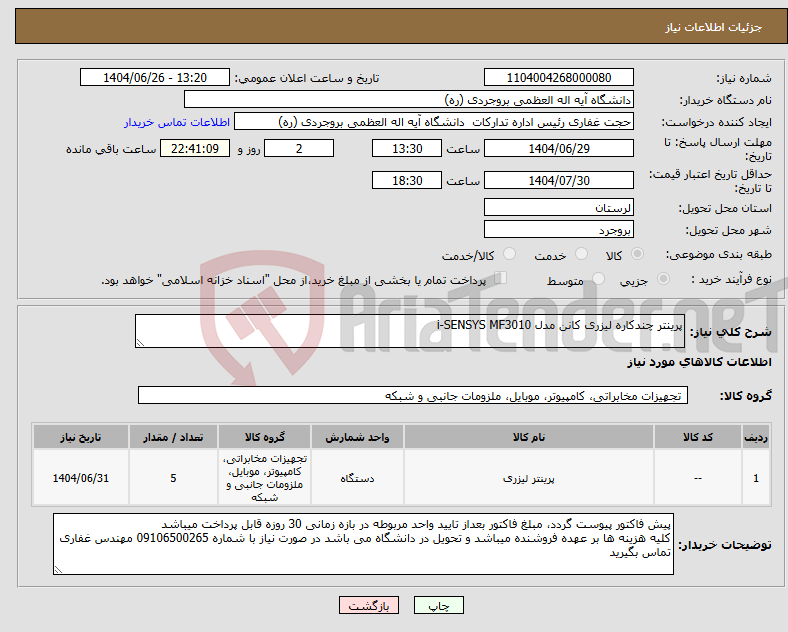
Task: Click the دستگاه unit cell
Action: 357,478
